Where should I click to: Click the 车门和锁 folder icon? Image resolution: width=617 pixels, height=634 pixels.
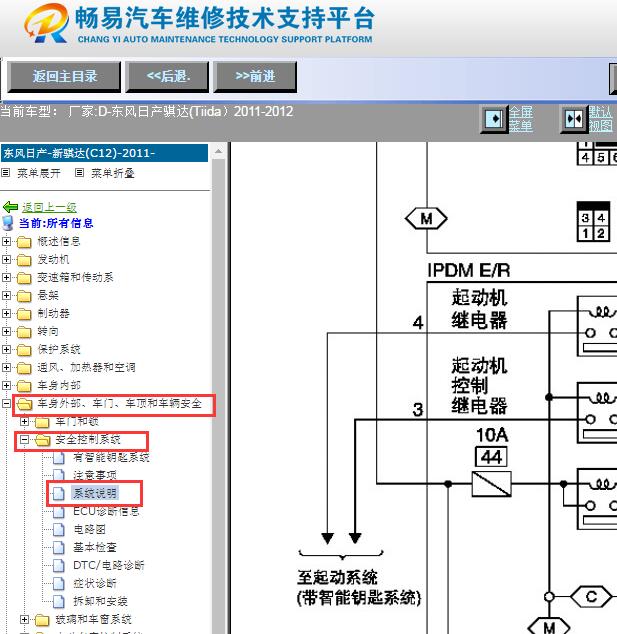(x=42, y=422)
